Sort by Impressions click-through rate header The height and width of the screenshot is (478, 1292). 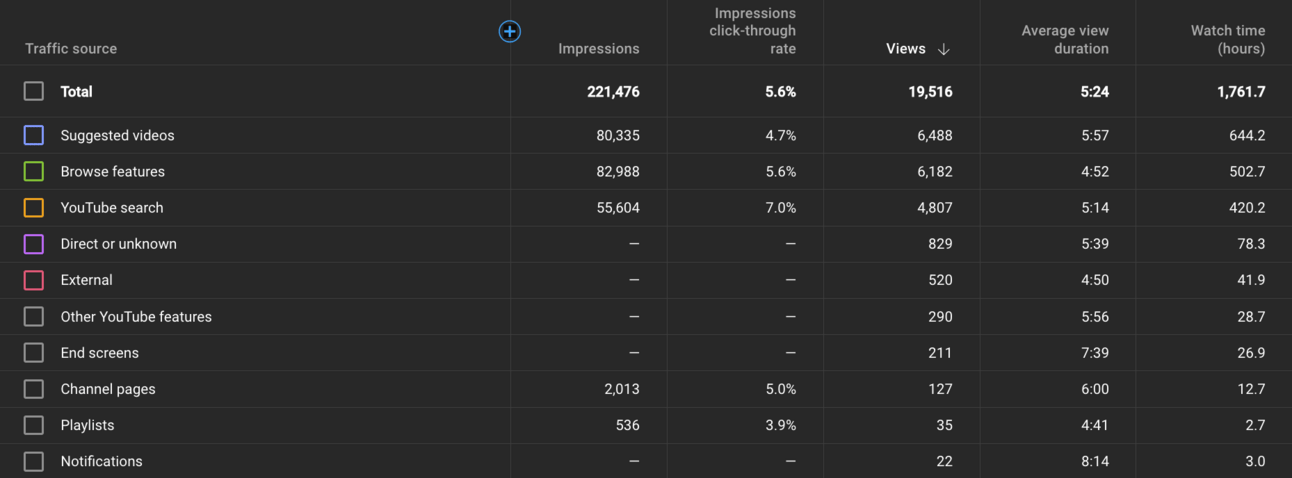click(x=755, y=31)
